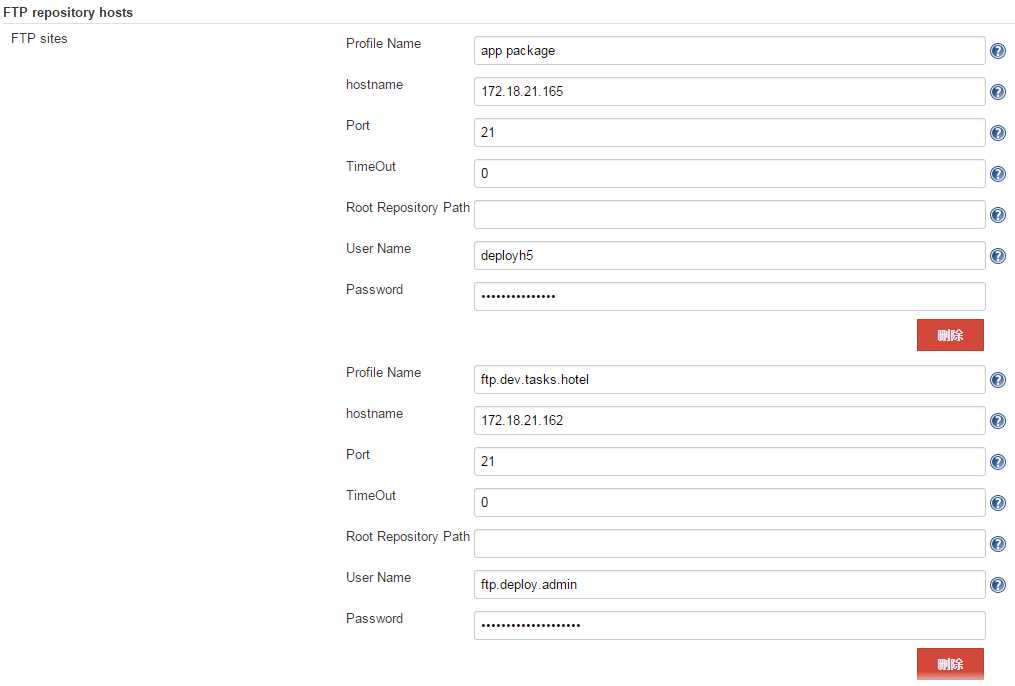
Task: Click the Profile Name field containing app package
Action: pyautogui.click(x=729, y=51)
